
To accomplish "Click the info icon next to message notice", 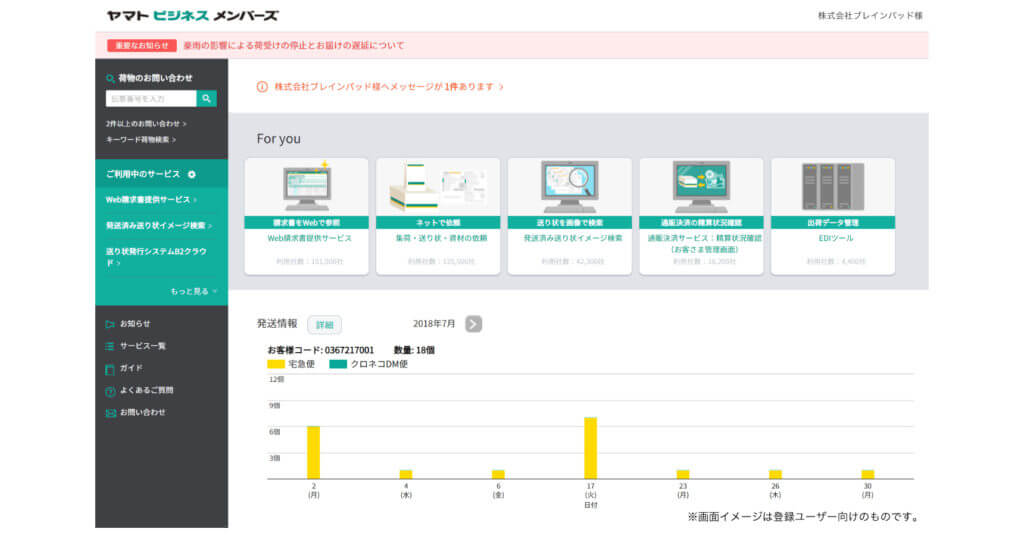I will tap(262, 86).
